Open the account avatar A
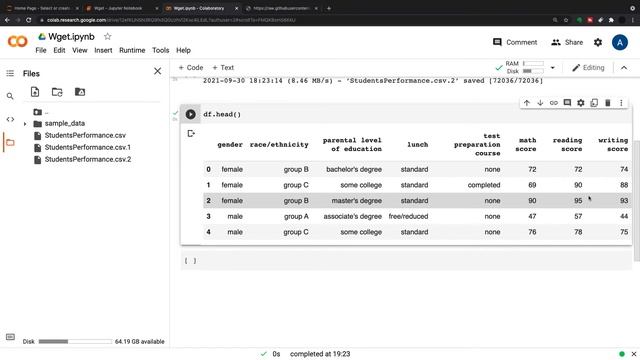 (620, 42)
